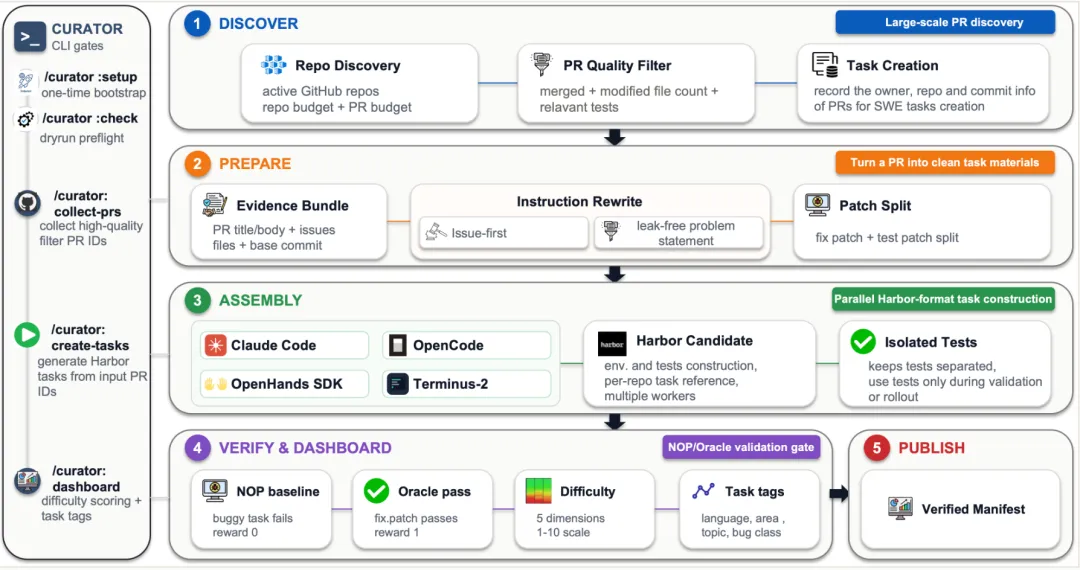
Task: Click the 'buggy task fails reward 0' text
Action: tap(252, 525)
